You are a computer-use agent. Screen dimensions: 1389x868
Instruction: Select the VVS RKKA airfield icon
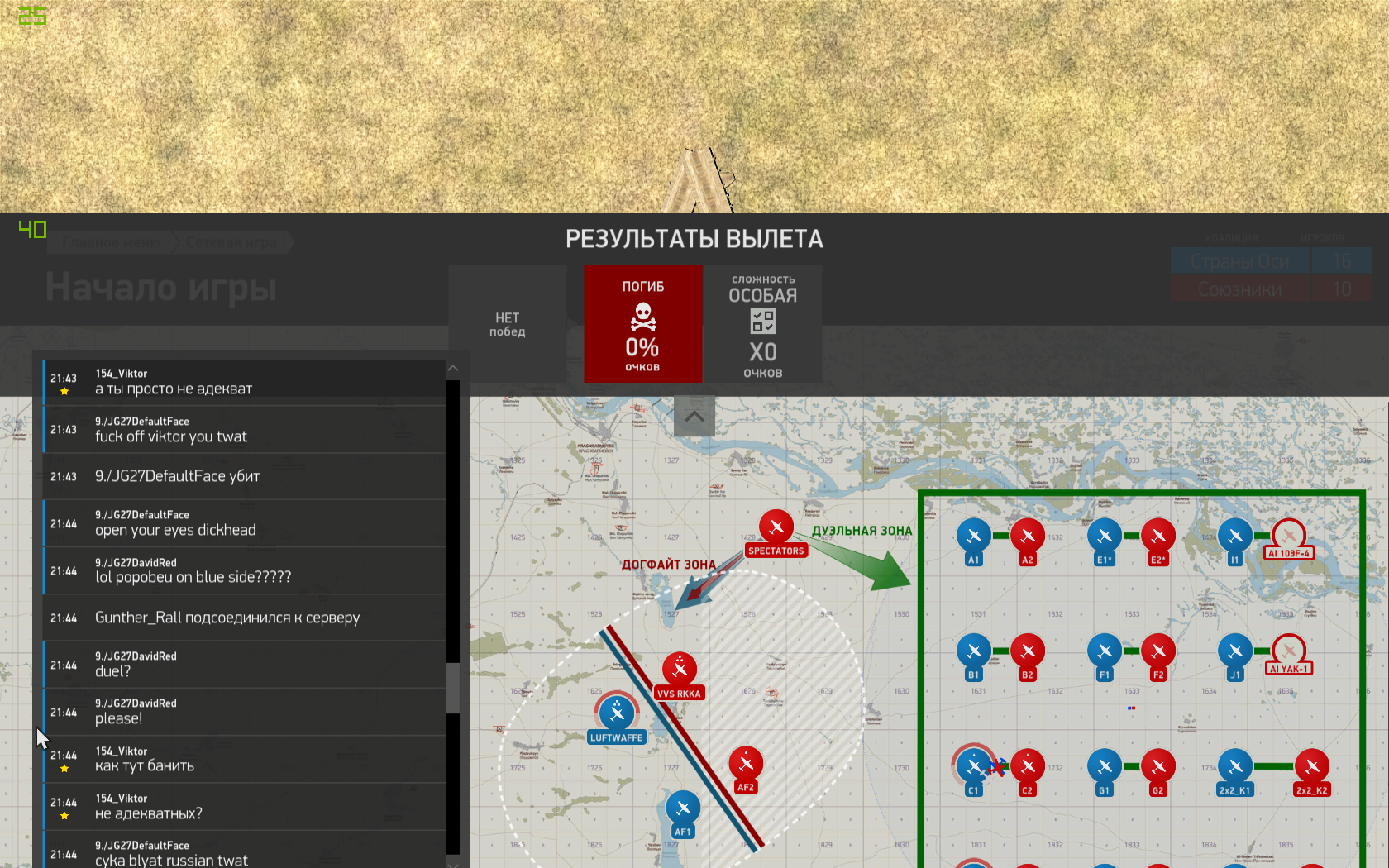(680, 670)
